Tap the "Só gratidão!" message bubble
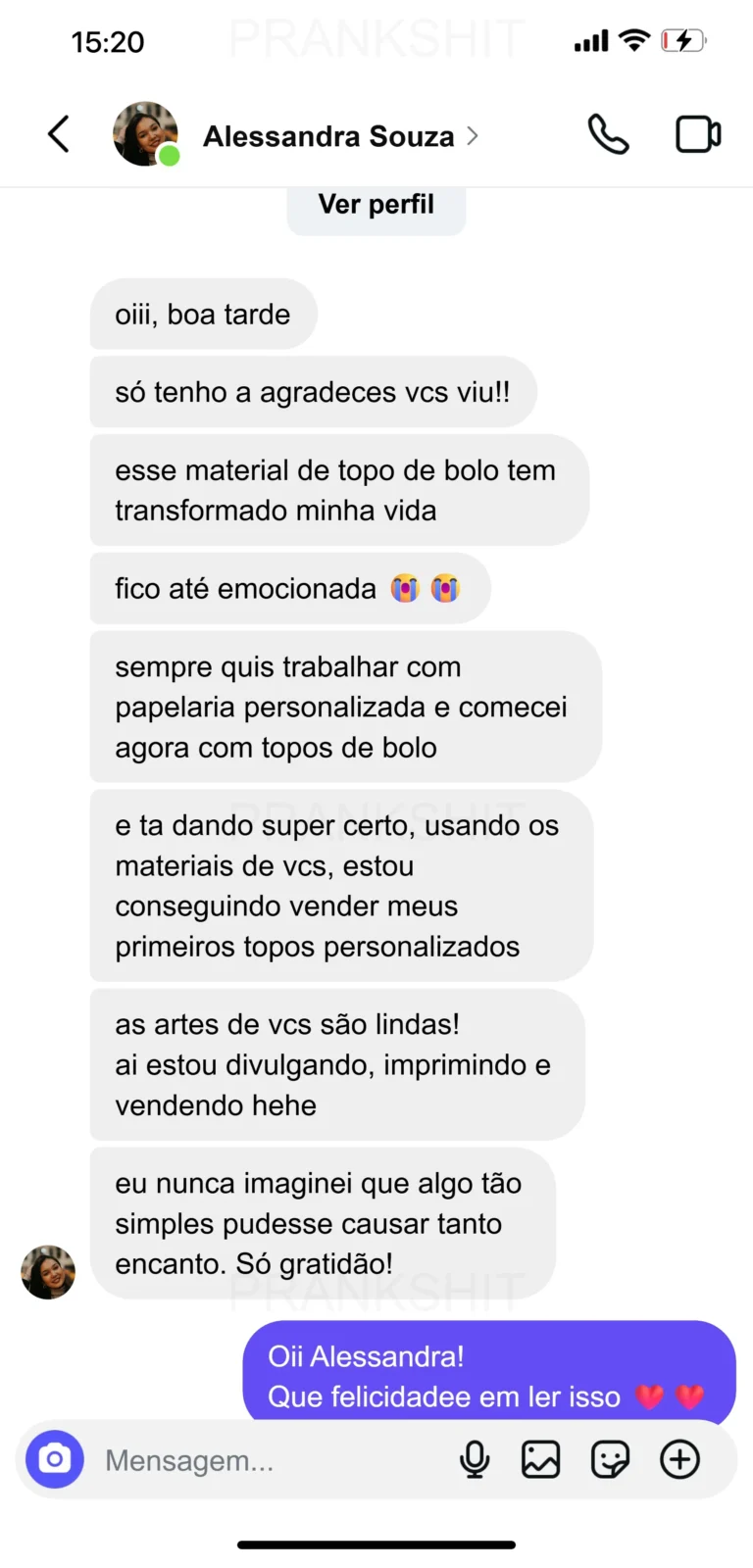This screenshot has width=753, height=1568. pos(322,1223)
